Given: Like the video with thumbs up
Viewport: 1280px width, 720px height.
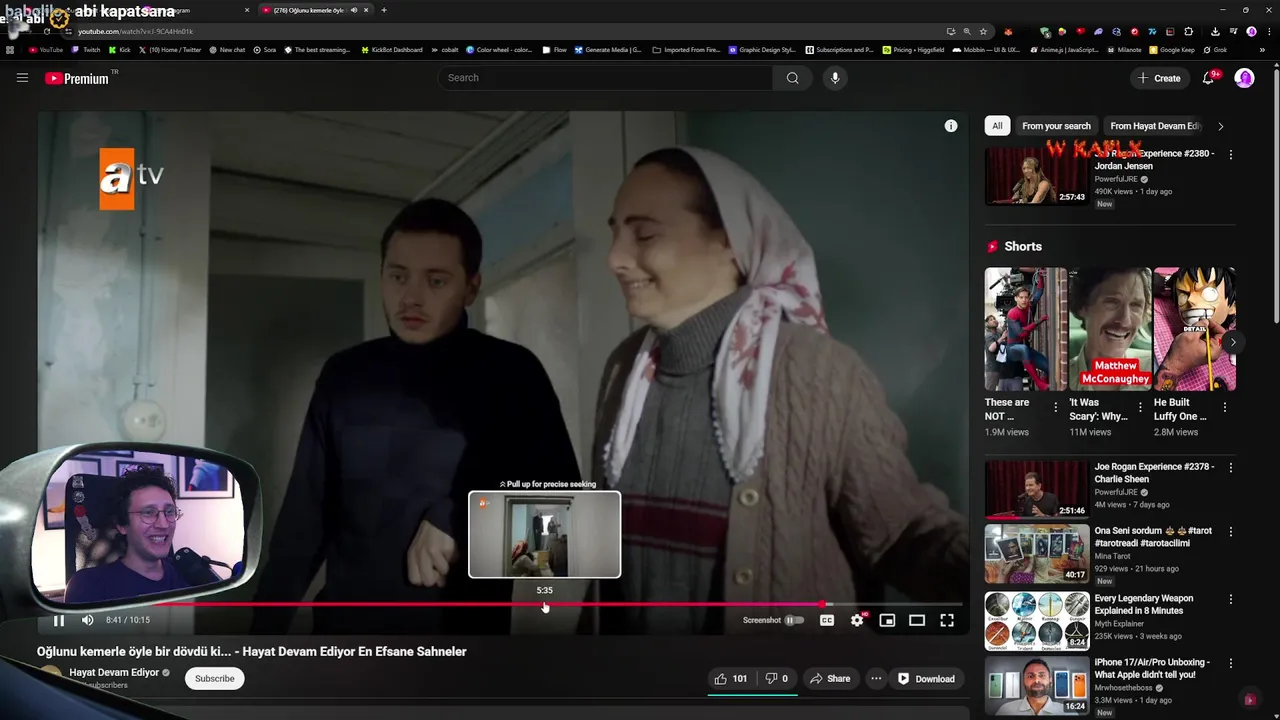Looking at the screenshot, I should point(731,679).
